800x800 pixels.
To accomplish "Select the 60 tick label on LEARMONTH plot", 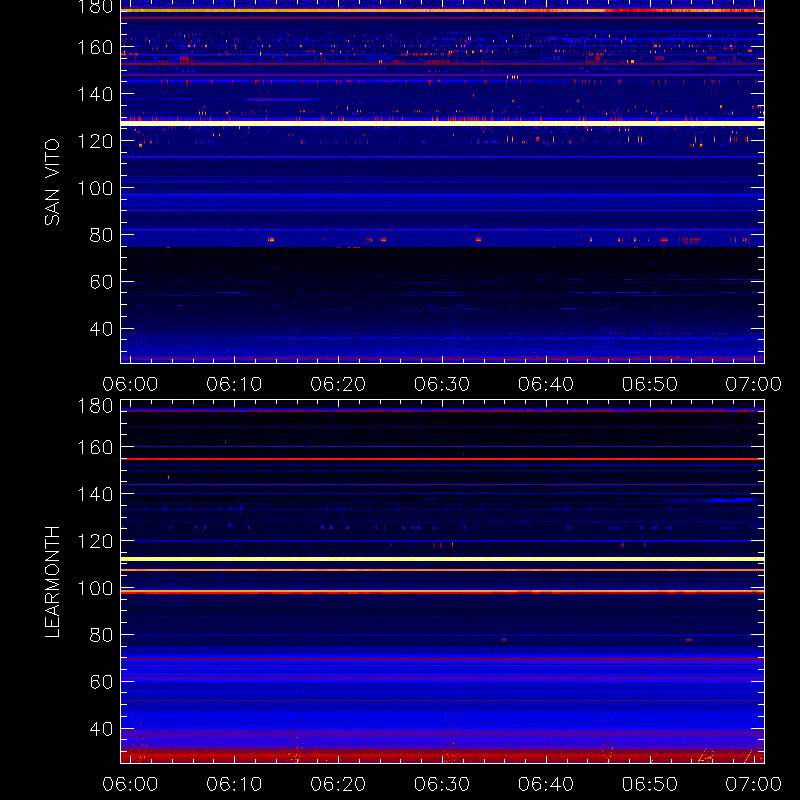I will click(102, 682).
